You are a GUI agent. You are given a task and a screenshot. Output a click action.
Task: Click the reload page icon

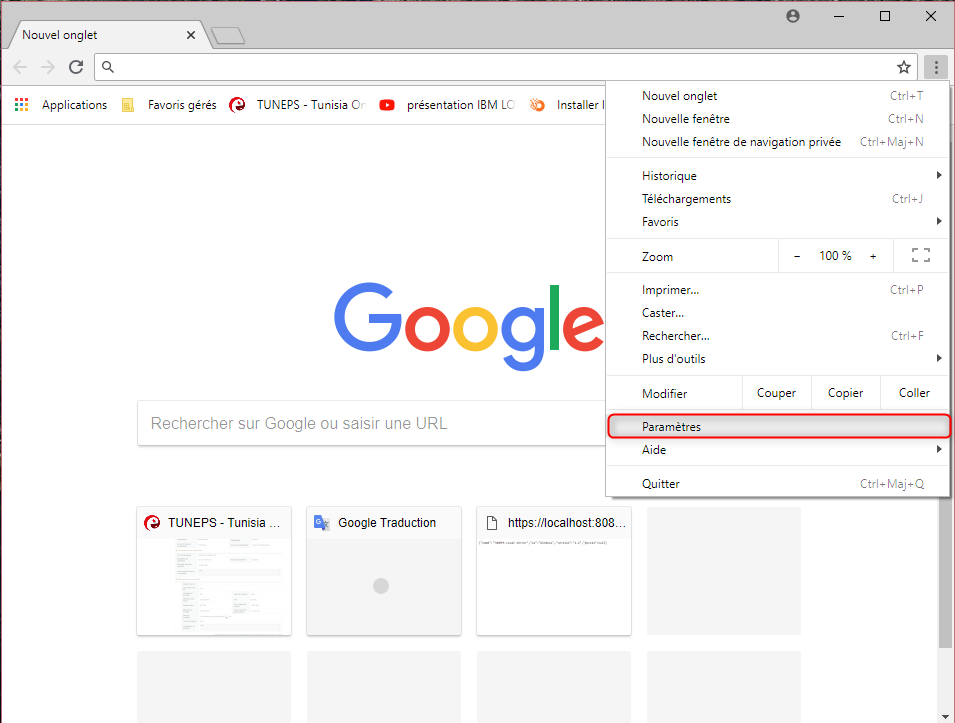tap(76, 67)
